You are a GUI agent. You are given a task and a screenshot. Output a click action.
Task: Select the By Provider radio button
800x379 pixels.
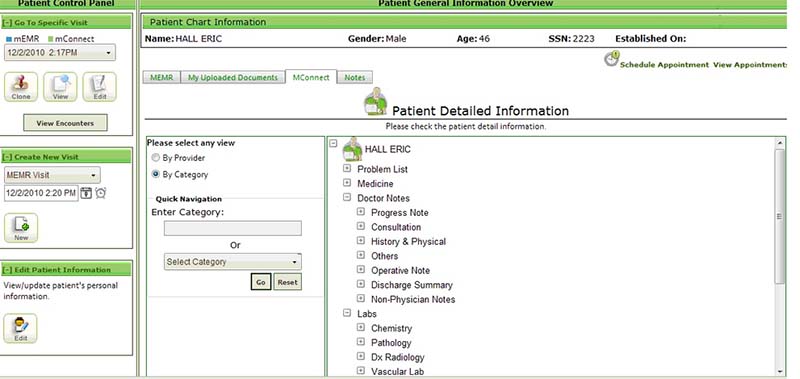pos(156,158)
